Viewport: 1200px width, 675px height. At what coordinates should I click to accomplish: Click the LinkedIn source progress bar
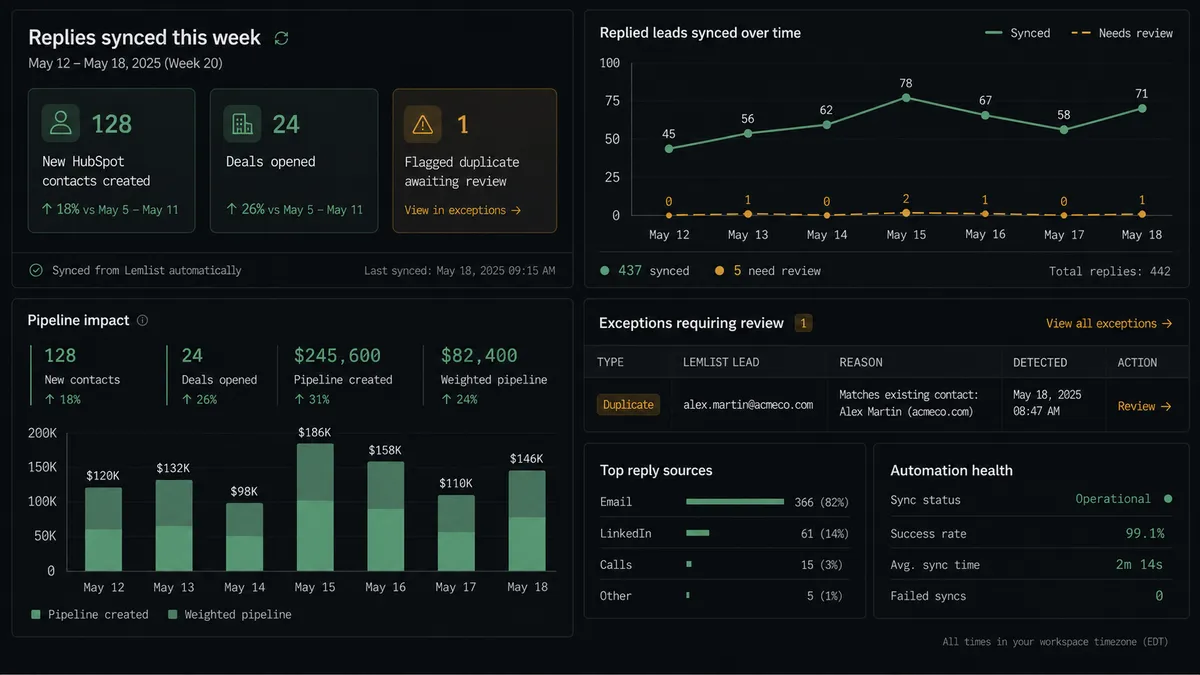coord(698,533)
